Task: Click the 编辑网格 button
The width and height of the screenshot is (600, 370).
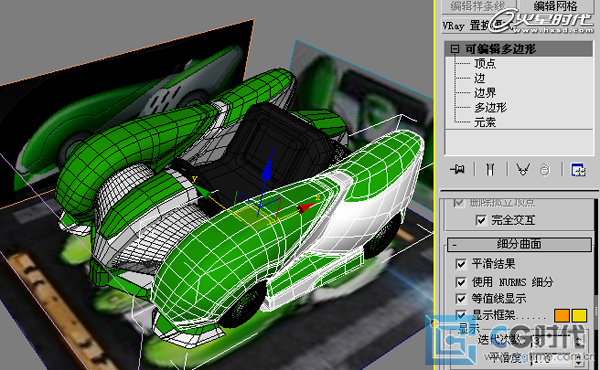Action: pyautogui.click(x=555, y=6)
